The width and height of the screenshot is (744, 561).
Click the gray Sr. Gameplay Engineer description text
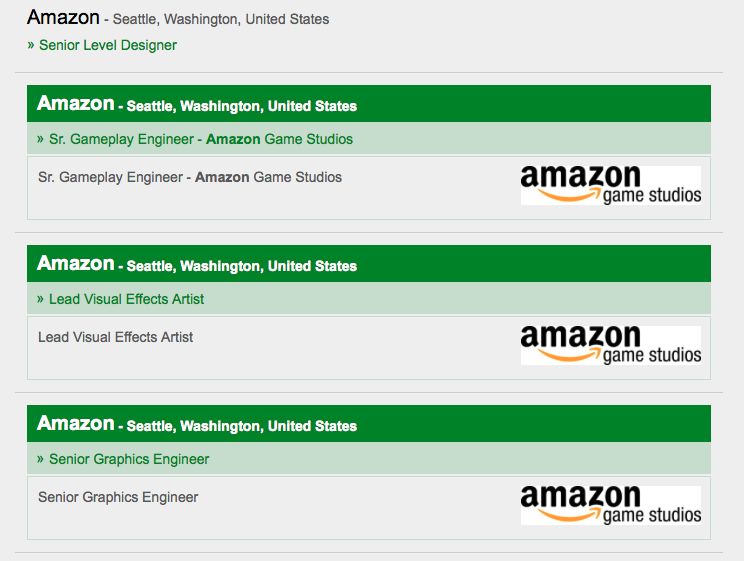tap(190, 177)
